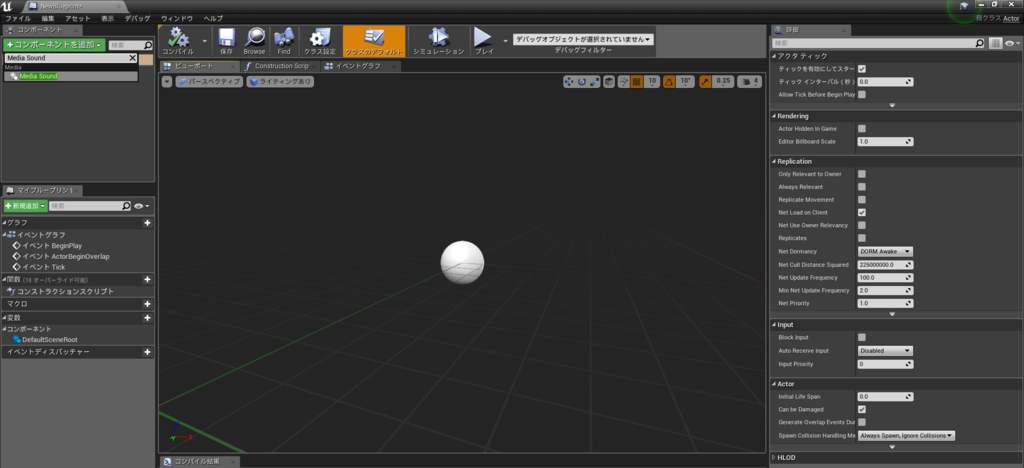This screenshot has width=1024, height=468.
Task: Add a new variable with 変数 plus
Action: click(x=148, y=318)
